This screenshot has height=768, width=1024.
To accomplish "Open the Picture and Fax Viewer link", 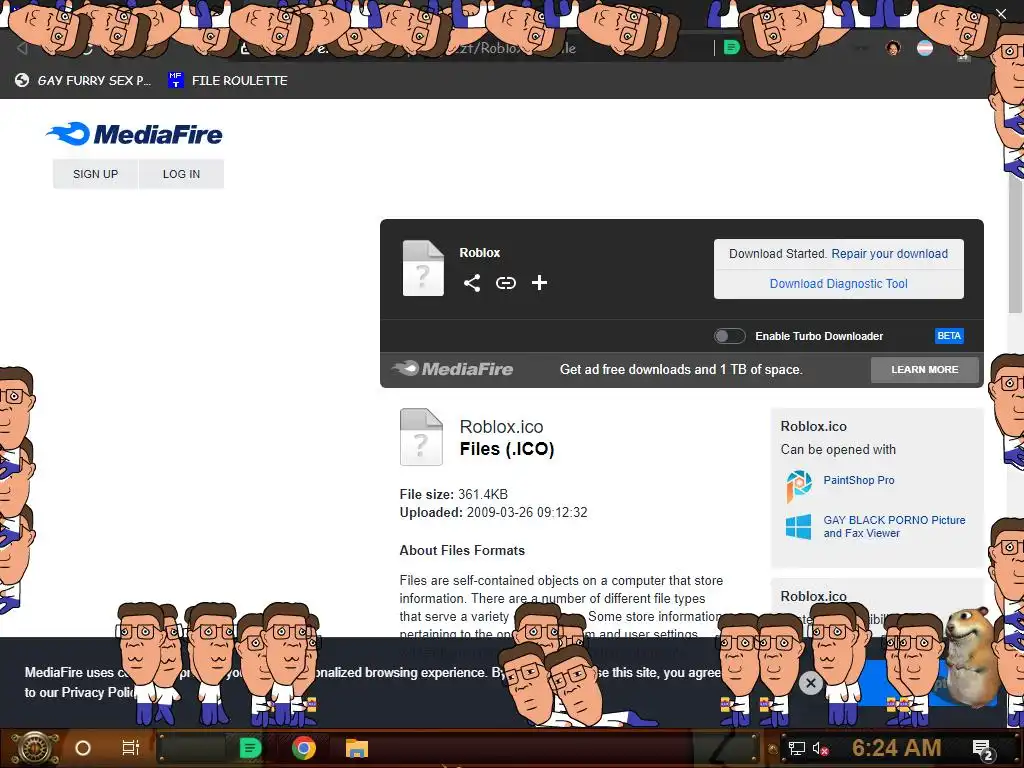I will point(894,526).
